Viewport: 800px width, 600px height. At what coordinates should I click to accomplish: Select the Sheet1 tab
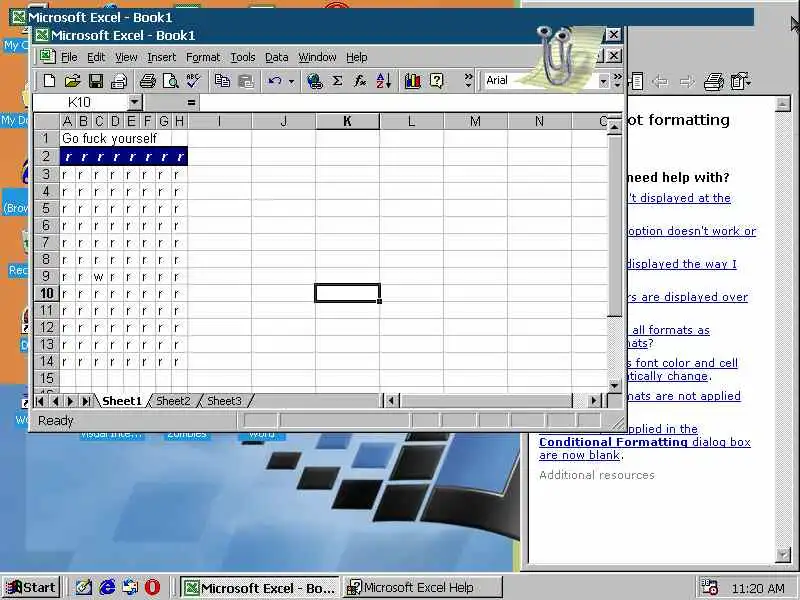tap(121, 401)
